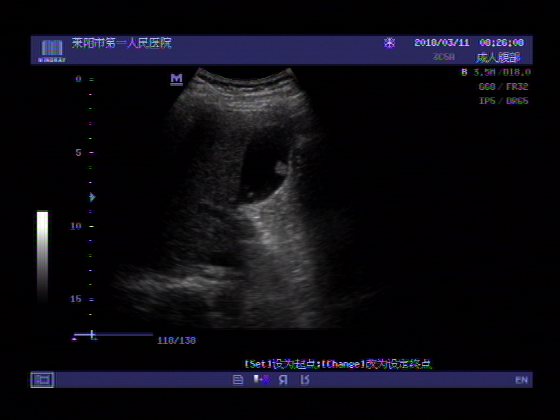
Task: Toggle the EN input language indicator
Action: [521, 380]
